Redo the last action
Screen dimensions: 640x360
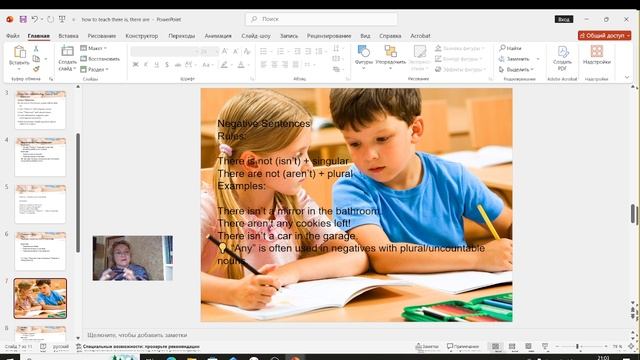coord(50,19)
